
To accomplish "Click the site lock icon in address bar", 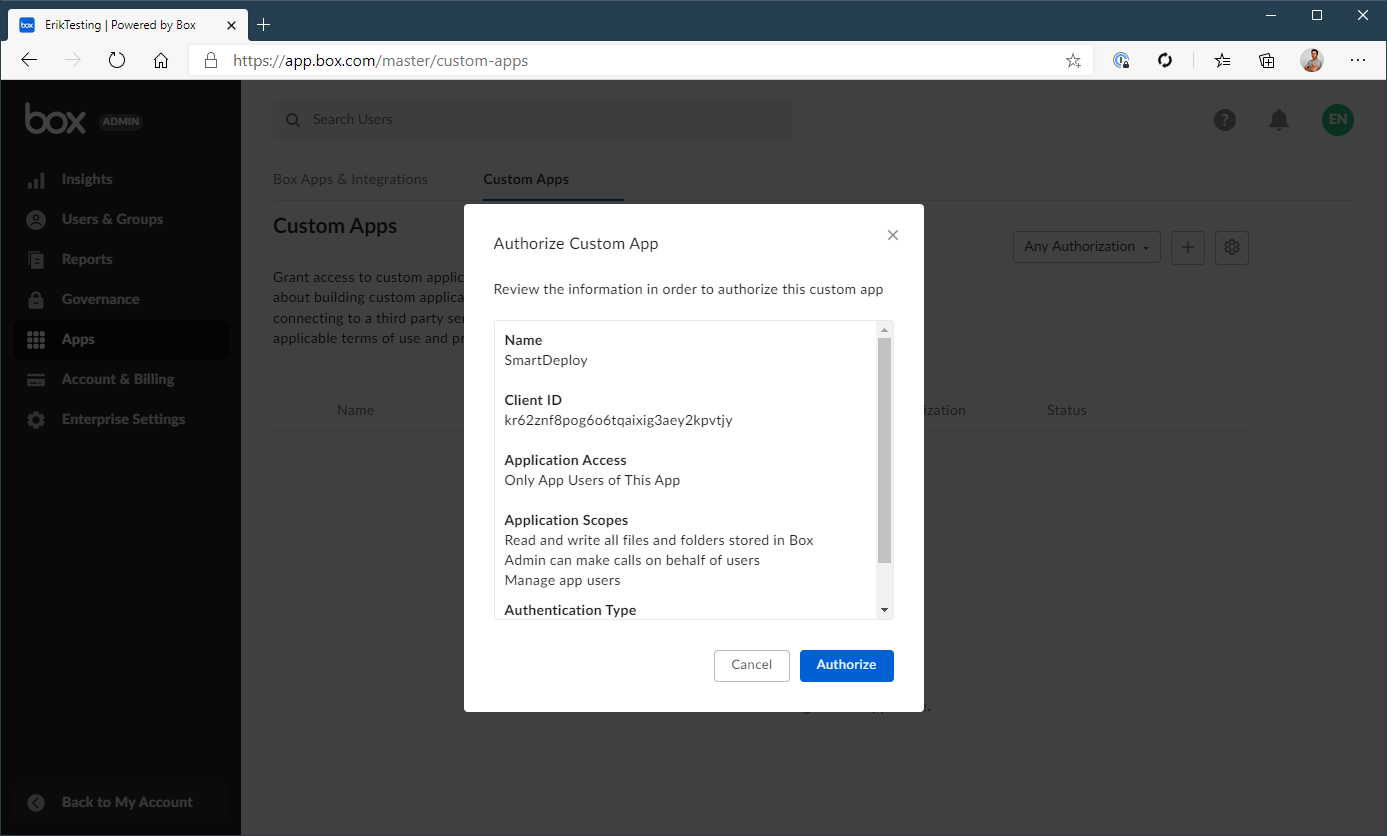I will coord(211,60).
